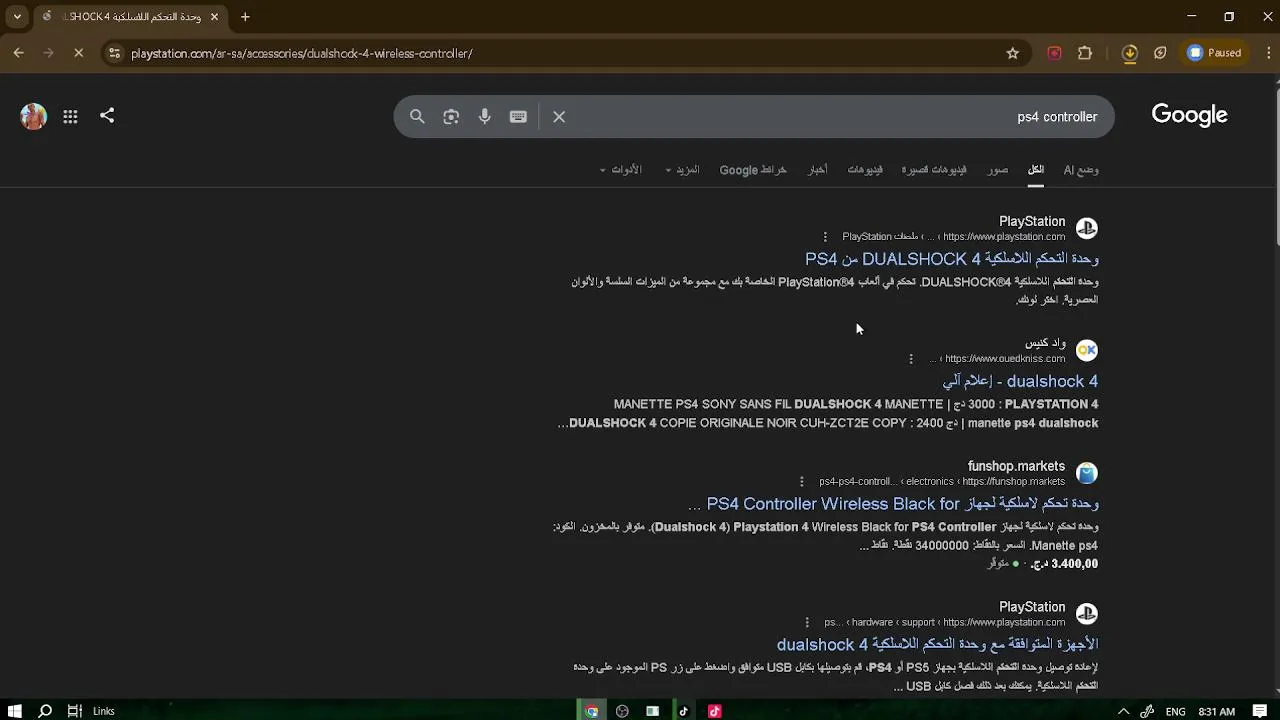Viewport: 1280px width, 720px height.
Task: Open DUALSHOCK 4 من PS4 result link
Action: click(x=952, y=259)
